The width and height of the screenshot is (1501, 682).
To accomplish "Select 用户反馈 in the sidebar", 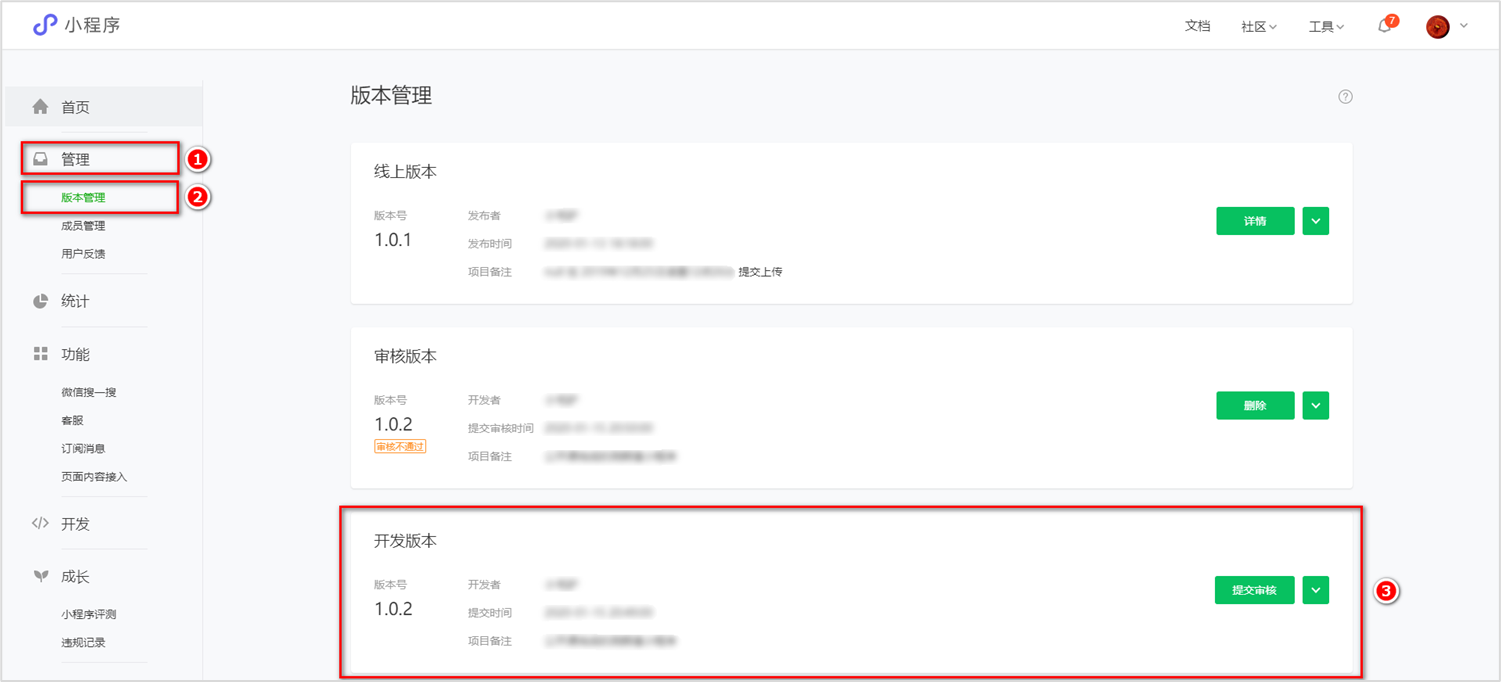I will coord(83,254).
